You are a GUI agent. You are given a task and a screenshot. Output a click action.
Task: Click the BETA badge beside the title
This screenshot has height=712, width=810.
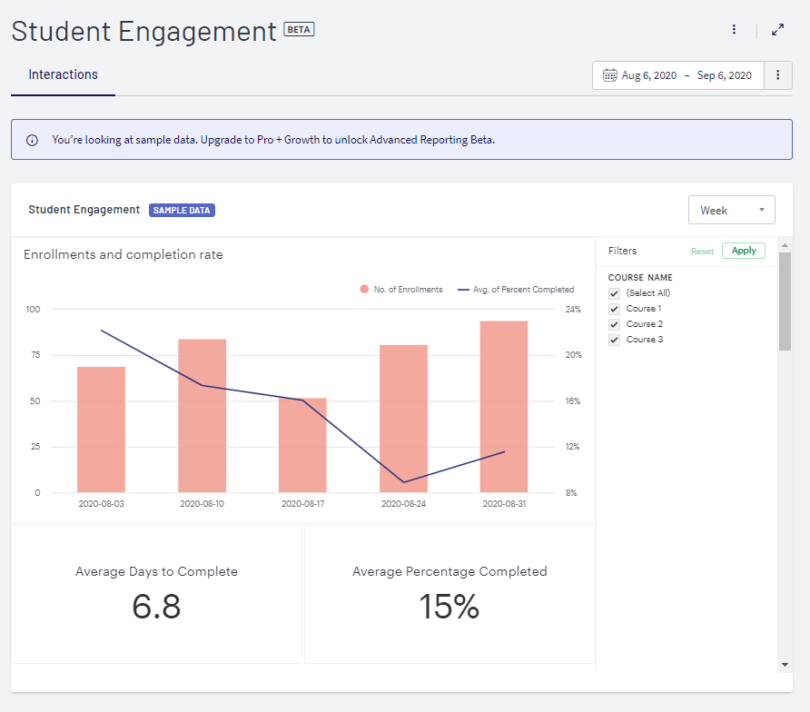296,29
